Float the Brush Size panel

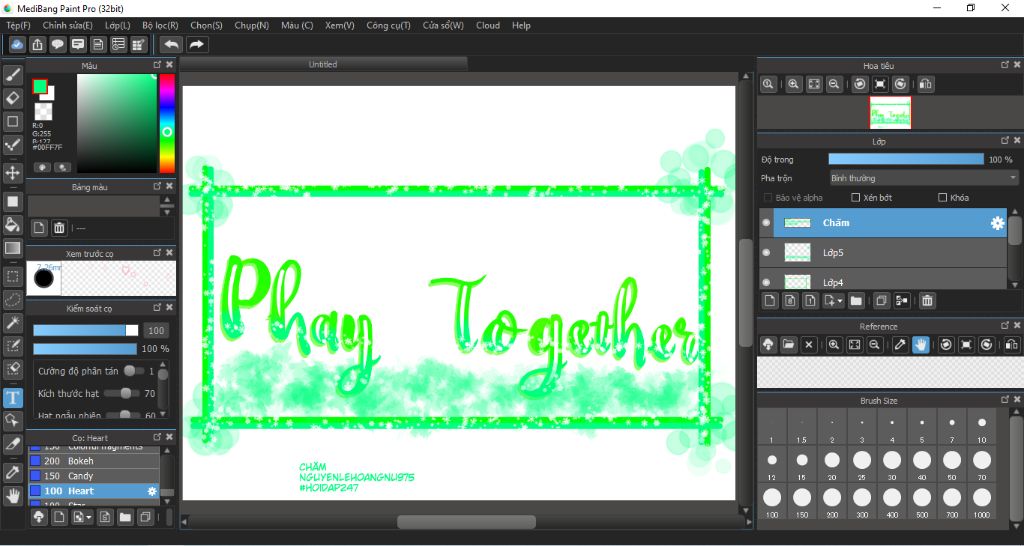click(x=1005, y=400)
